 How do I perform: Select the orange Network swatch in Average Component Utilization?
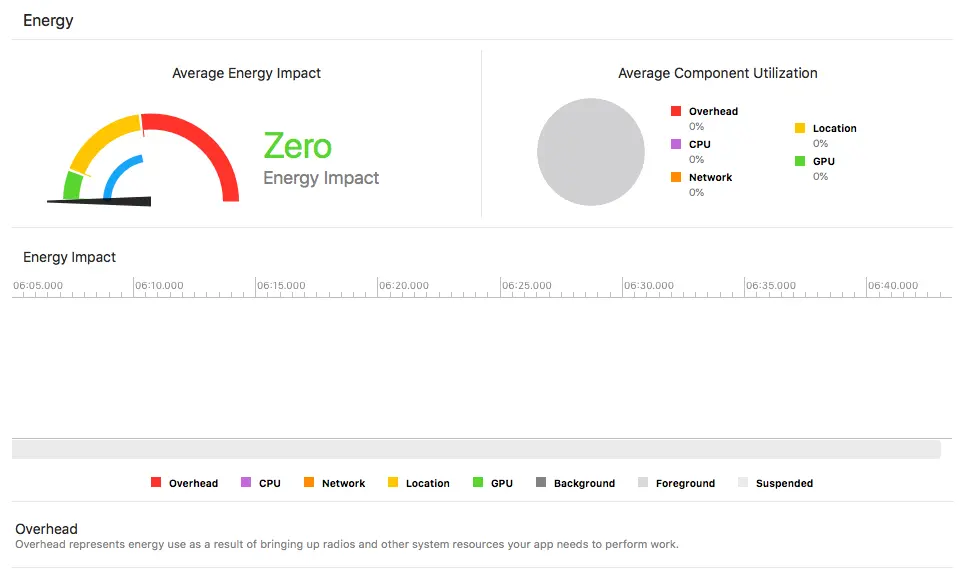click(x=676, y=177)
